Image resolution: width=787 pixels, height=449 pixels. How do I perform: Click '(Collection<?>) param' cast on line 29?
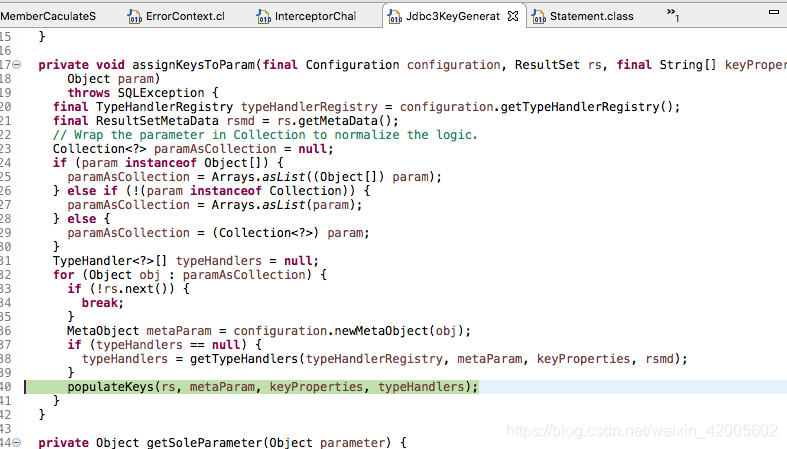(x=290, y=233)
